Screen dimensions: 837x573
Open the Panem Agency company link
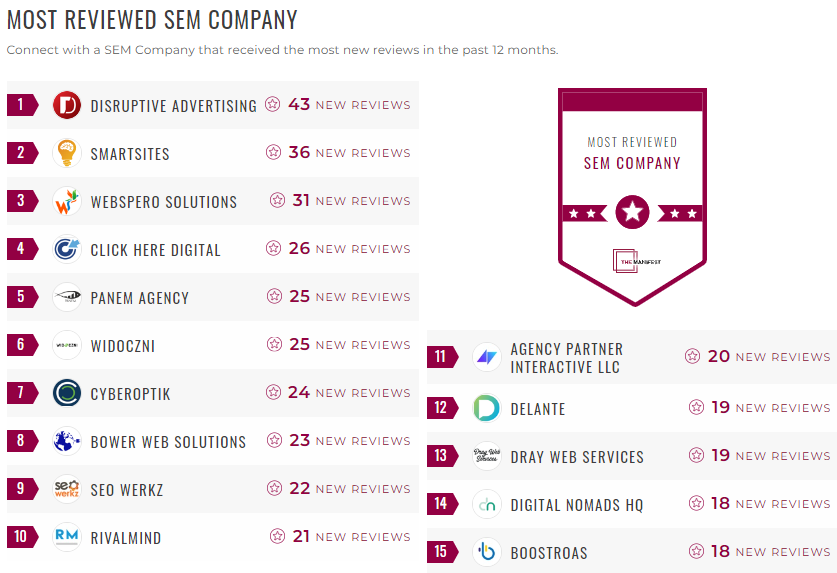click(x=139, y=298)
